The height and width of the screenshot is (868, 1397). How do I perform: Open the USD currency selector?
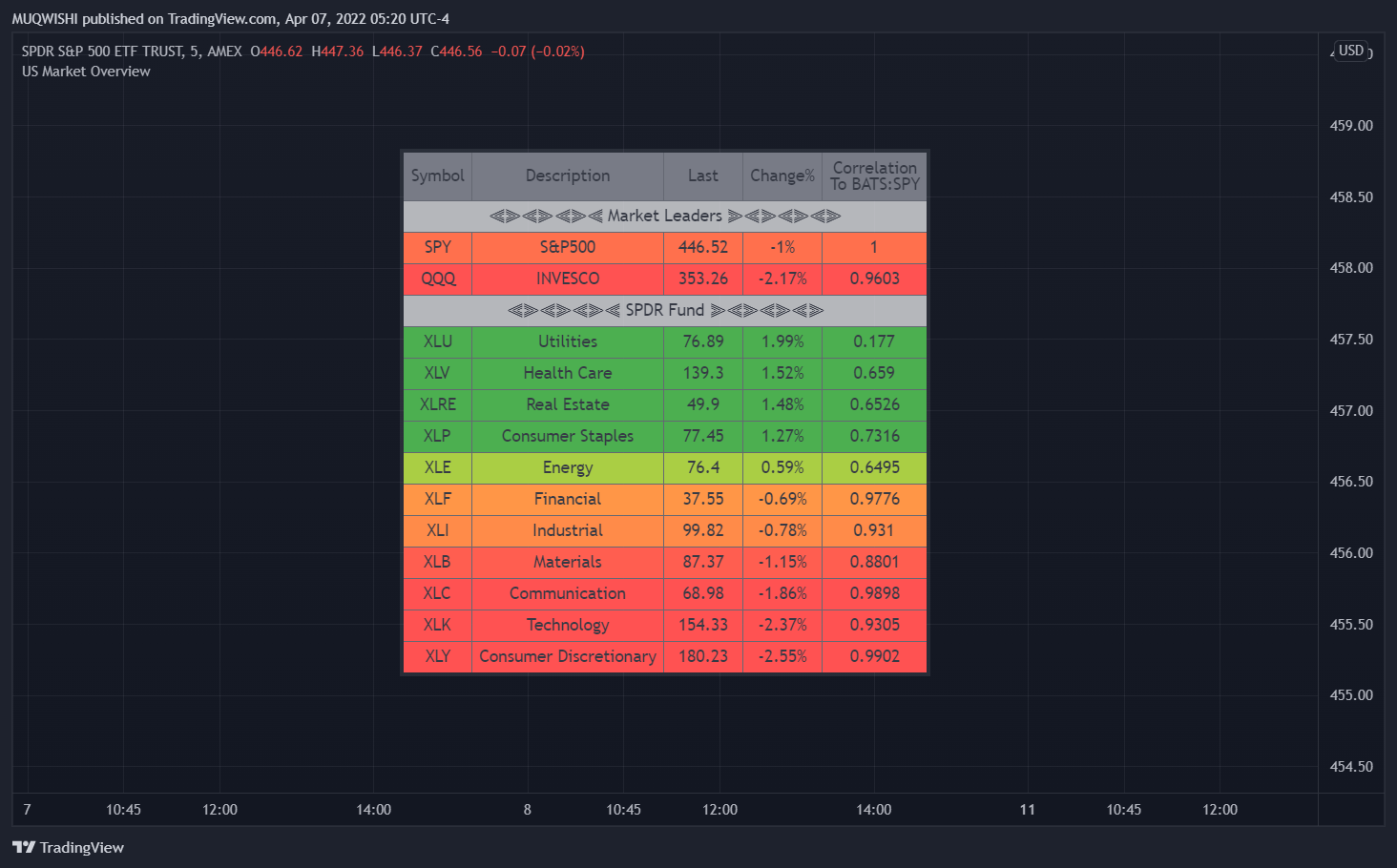click(x=1351, y=51)
